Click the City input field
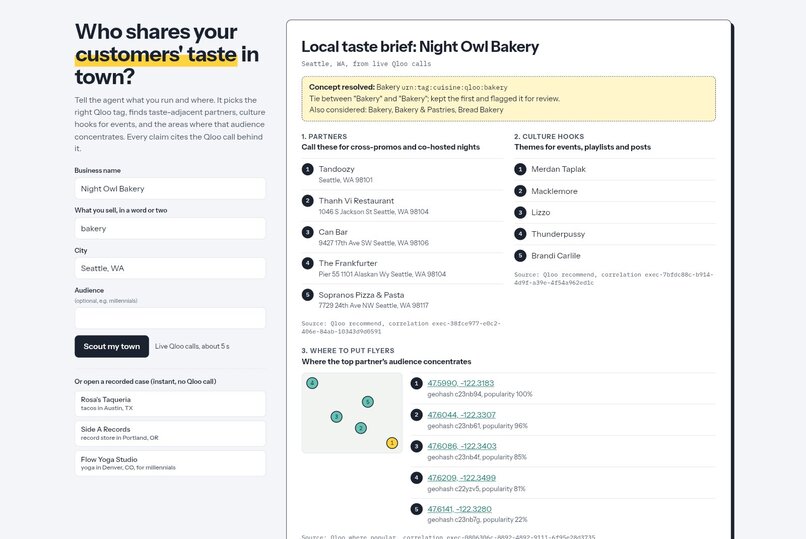 coord(170,268)
